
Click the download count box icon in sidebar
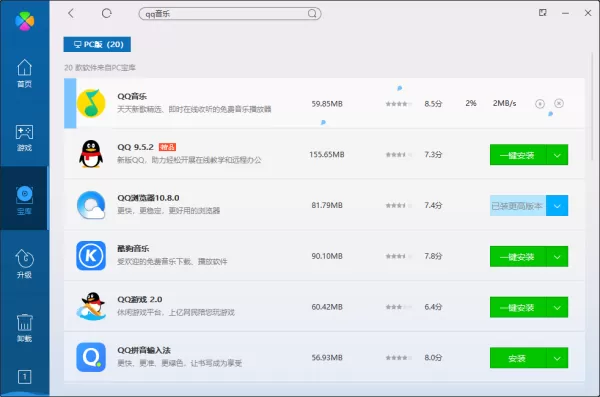tap(24, 377)
